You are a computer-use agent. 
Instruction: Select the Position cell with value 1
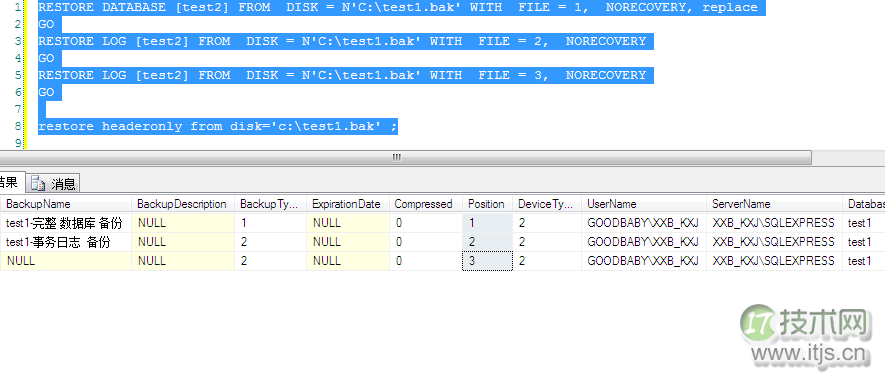tap(487, 223)
